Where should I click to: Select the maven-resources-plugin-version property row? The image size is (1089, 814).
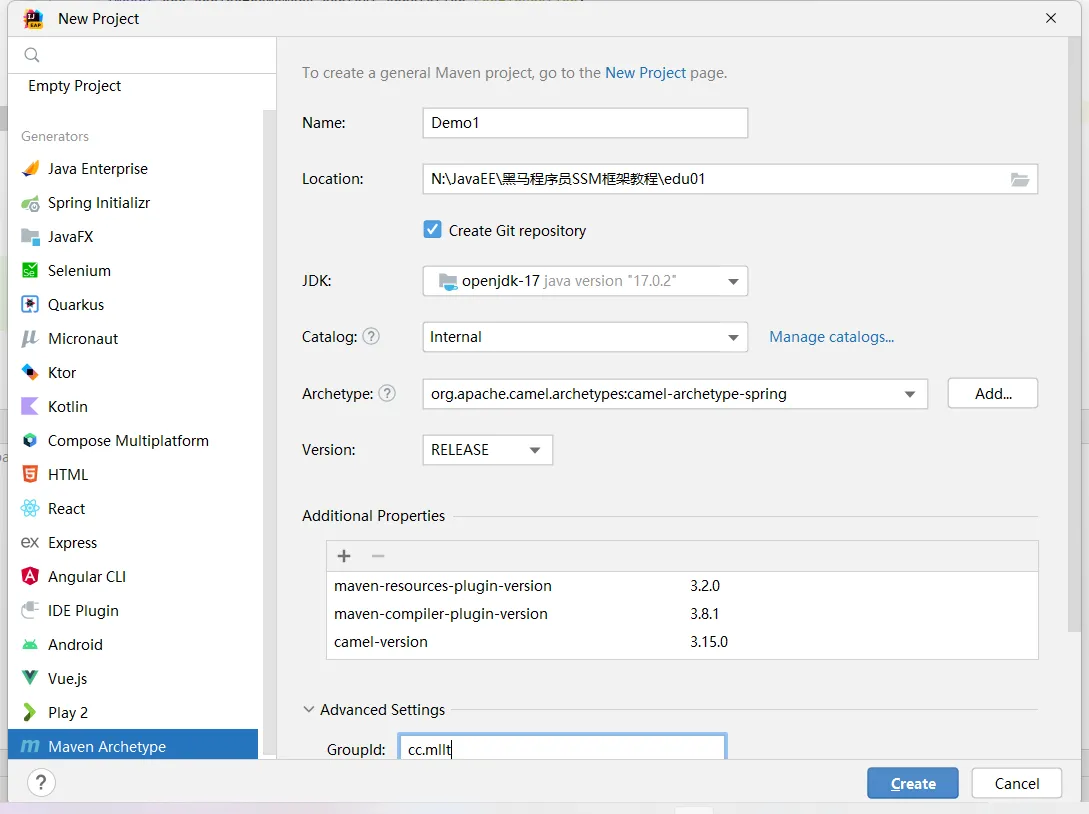pos(682,586)
